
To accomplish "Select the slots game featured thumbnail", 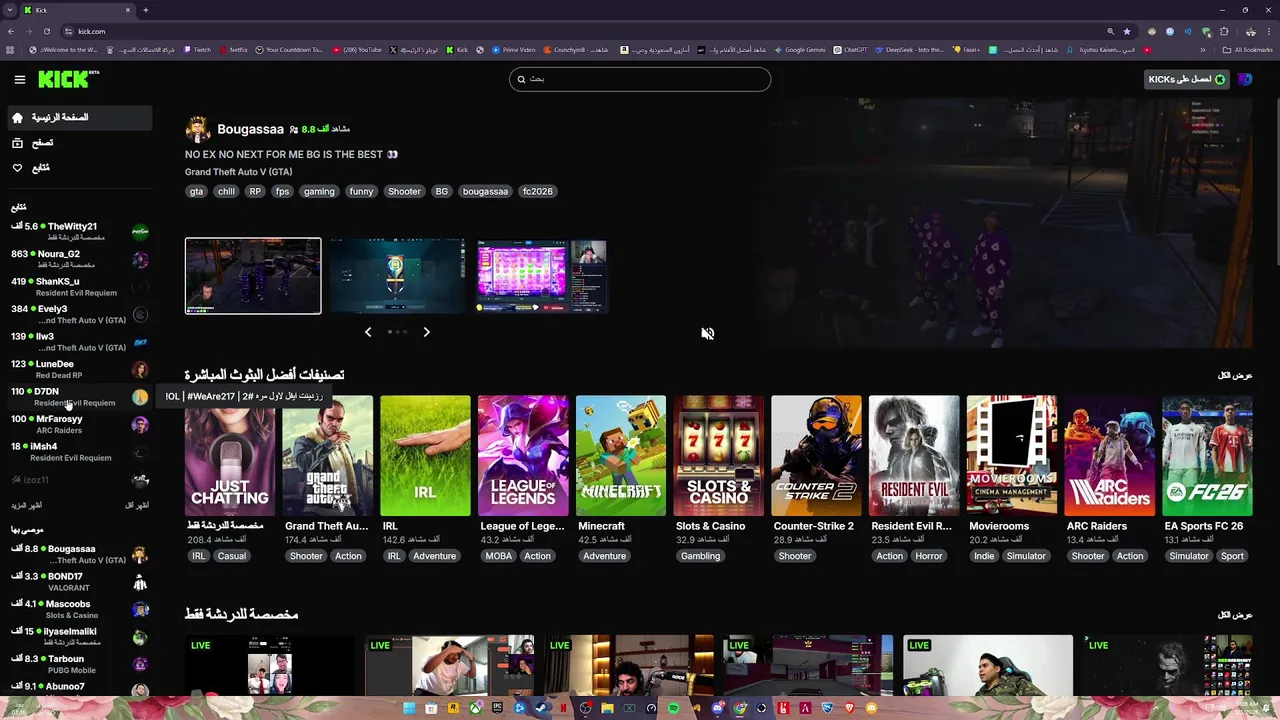I will 541,276.
